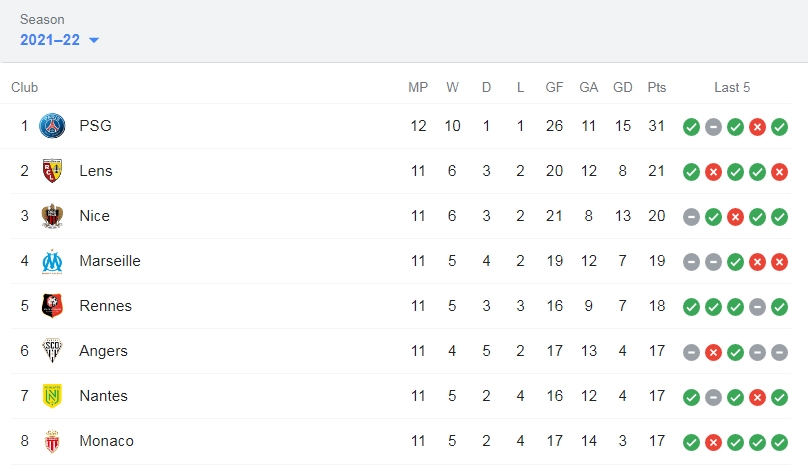
Task: Open the 2021–22 season dropdown
Action: coord(59,40)
